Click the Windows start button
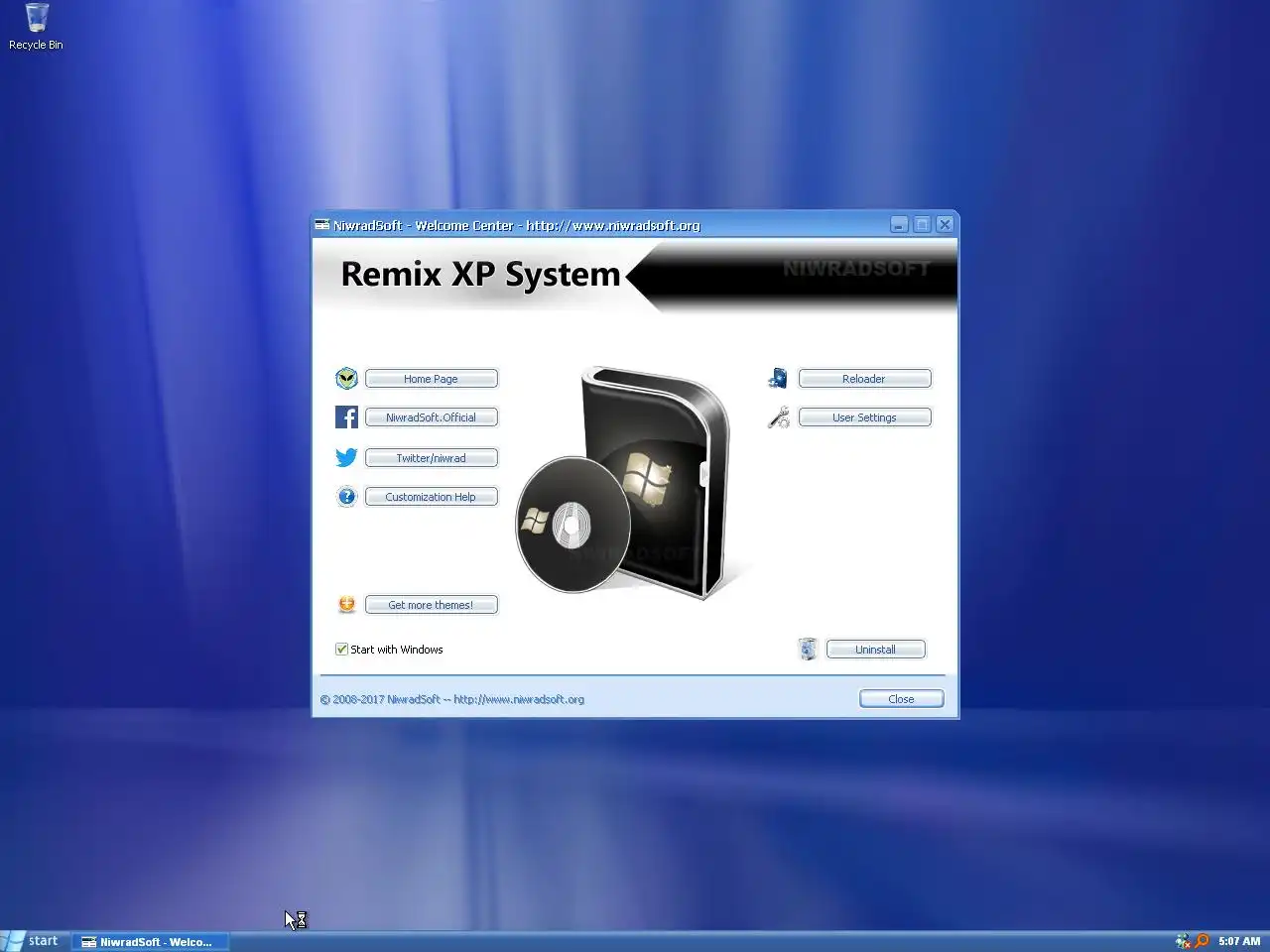This screenshot has width=1270, height=952. tap(32, 941)
